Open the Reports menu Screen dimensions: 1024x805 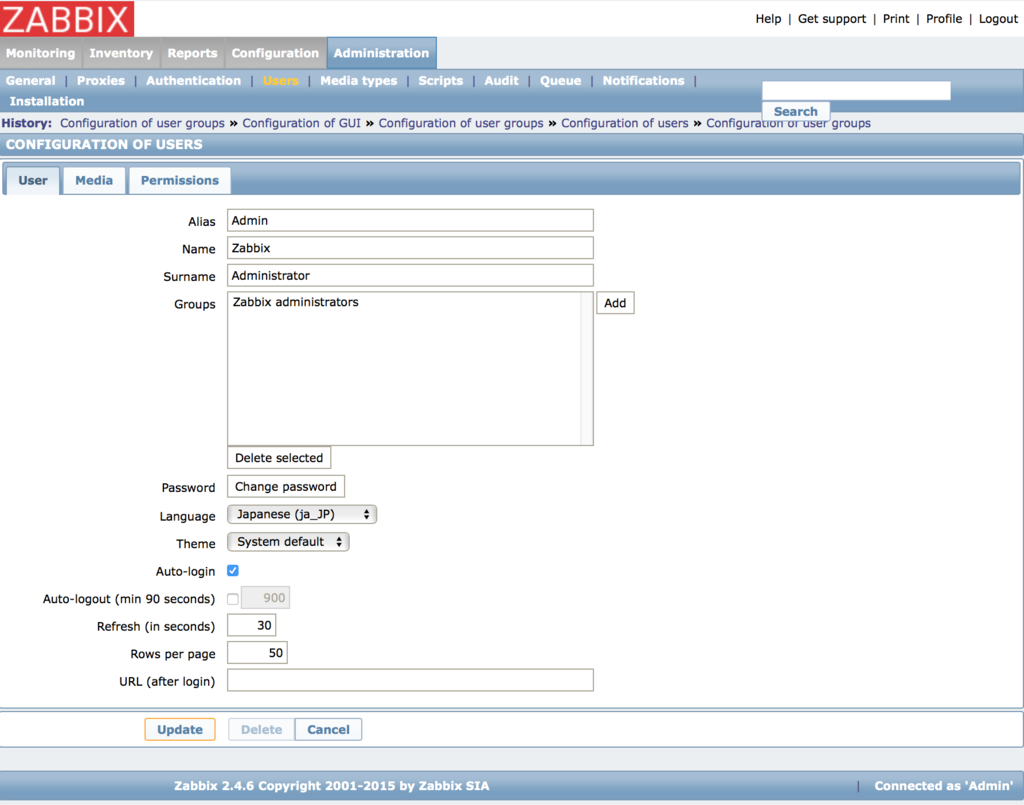coord(192,54)
